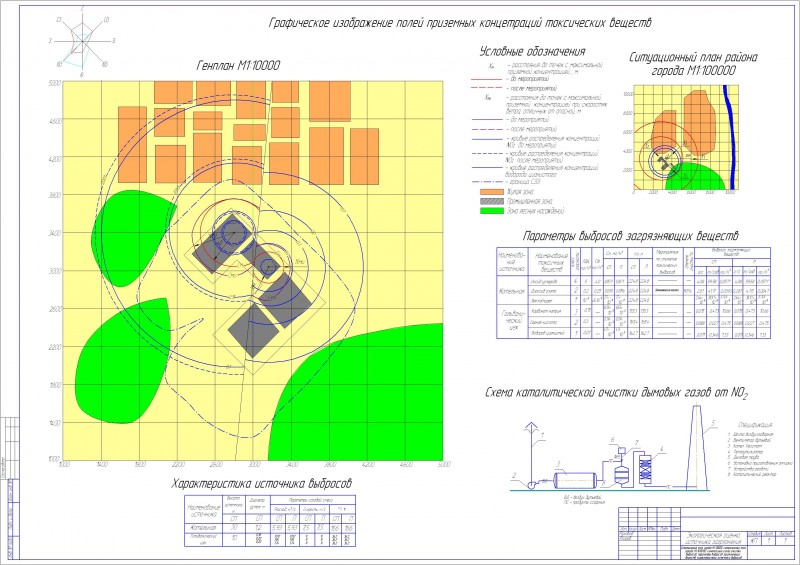Click the 'Условные обозначения' legend heading
This screenshot has height=565, width=800.
532,51
